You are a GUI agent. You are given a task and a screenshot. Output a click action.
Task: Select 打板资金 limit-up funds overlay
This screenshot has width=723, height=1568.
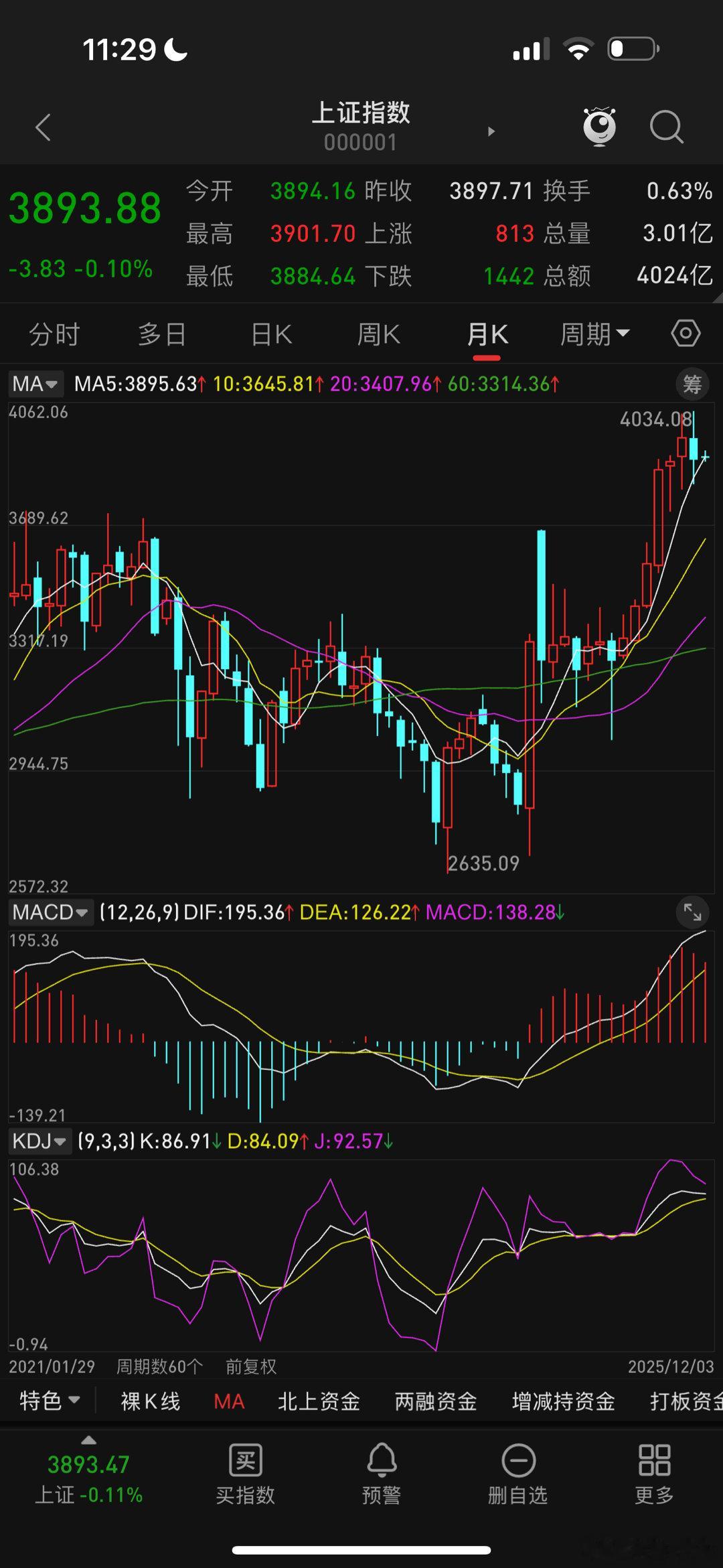[686, 1401]
